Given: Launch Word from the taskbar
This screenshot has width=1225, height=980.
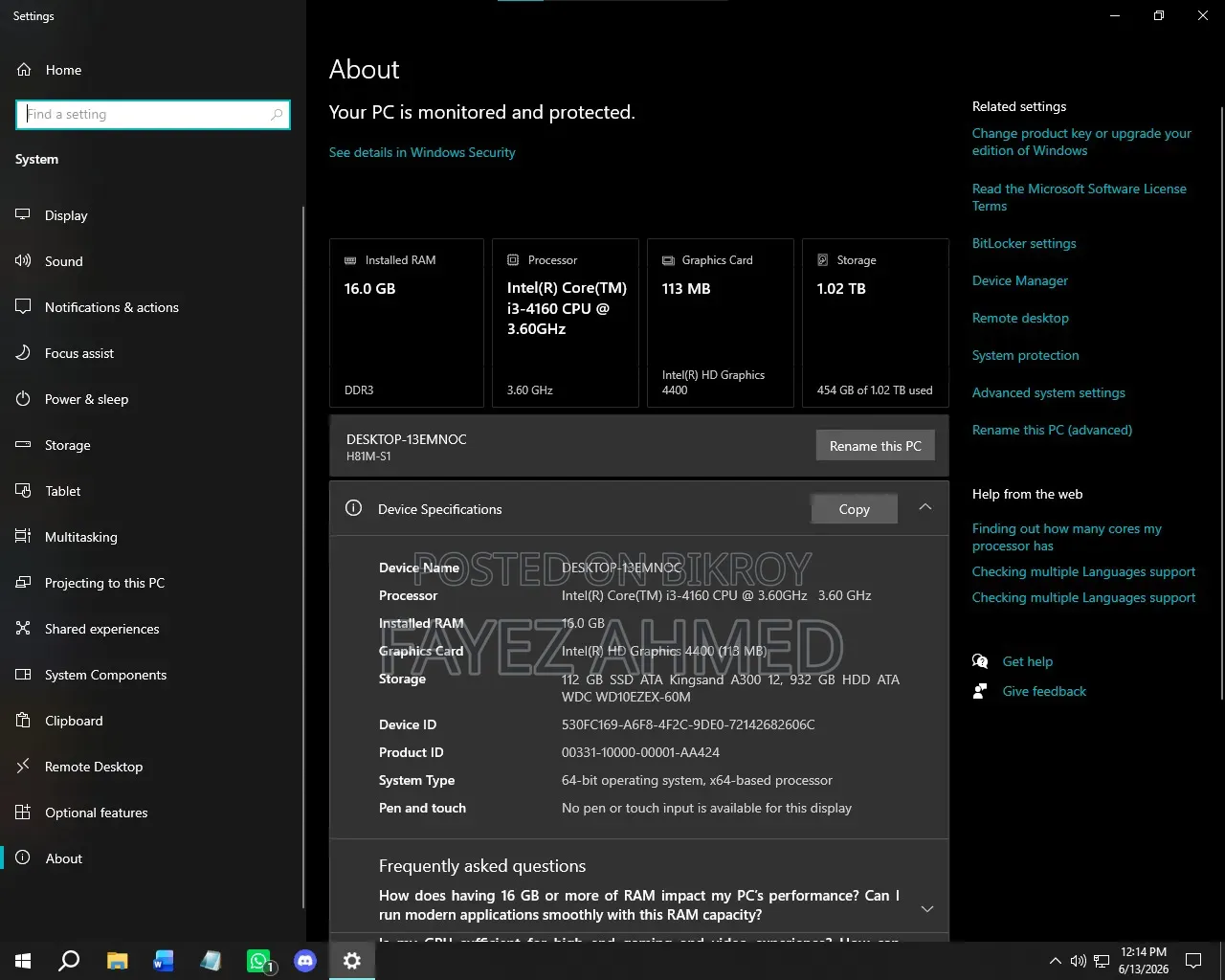Looking at the screenshot, I should click(x=164, y=961).
